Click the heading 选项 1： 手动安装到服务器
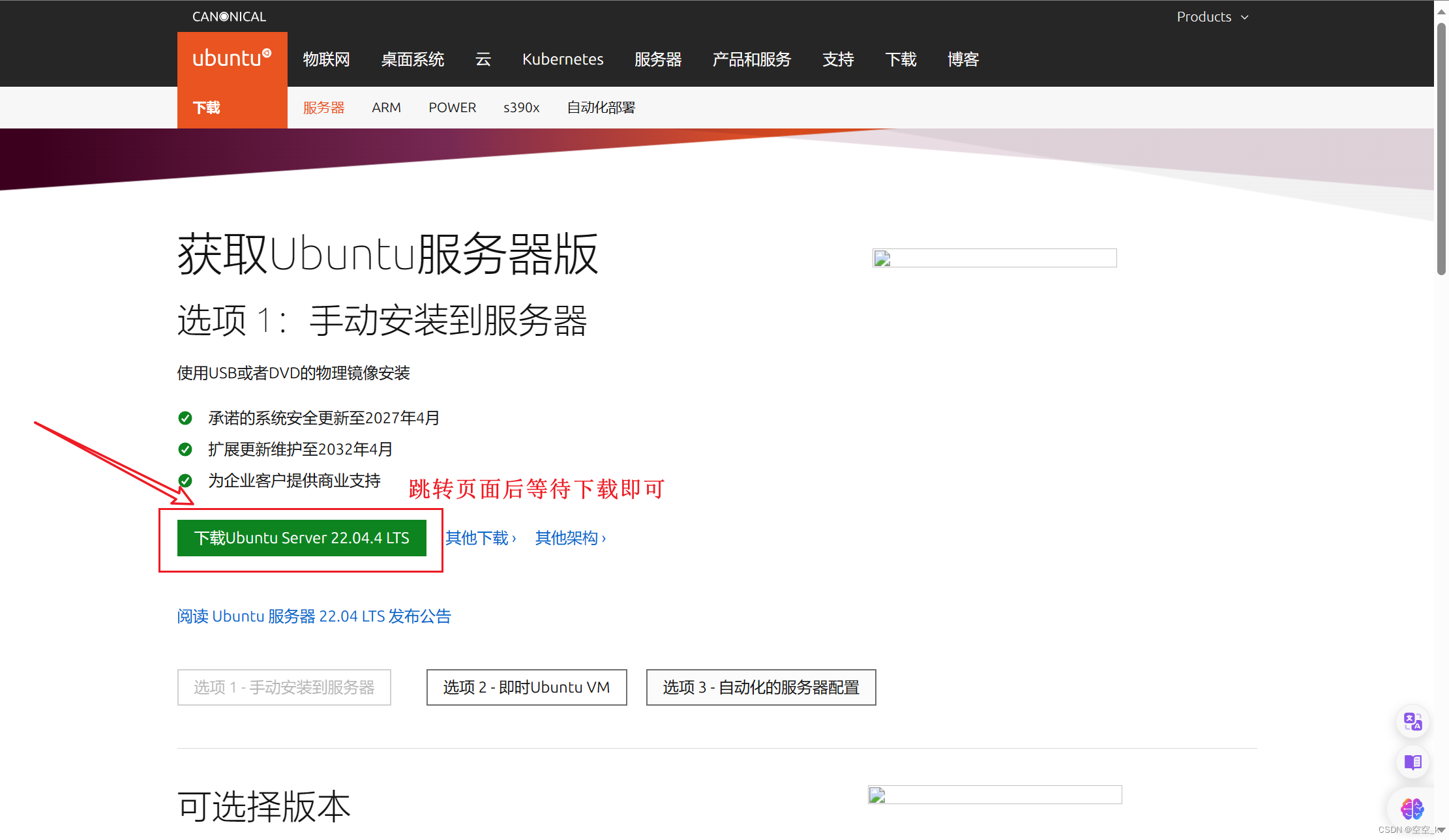Screen dimensions: 1449x840 382,320
